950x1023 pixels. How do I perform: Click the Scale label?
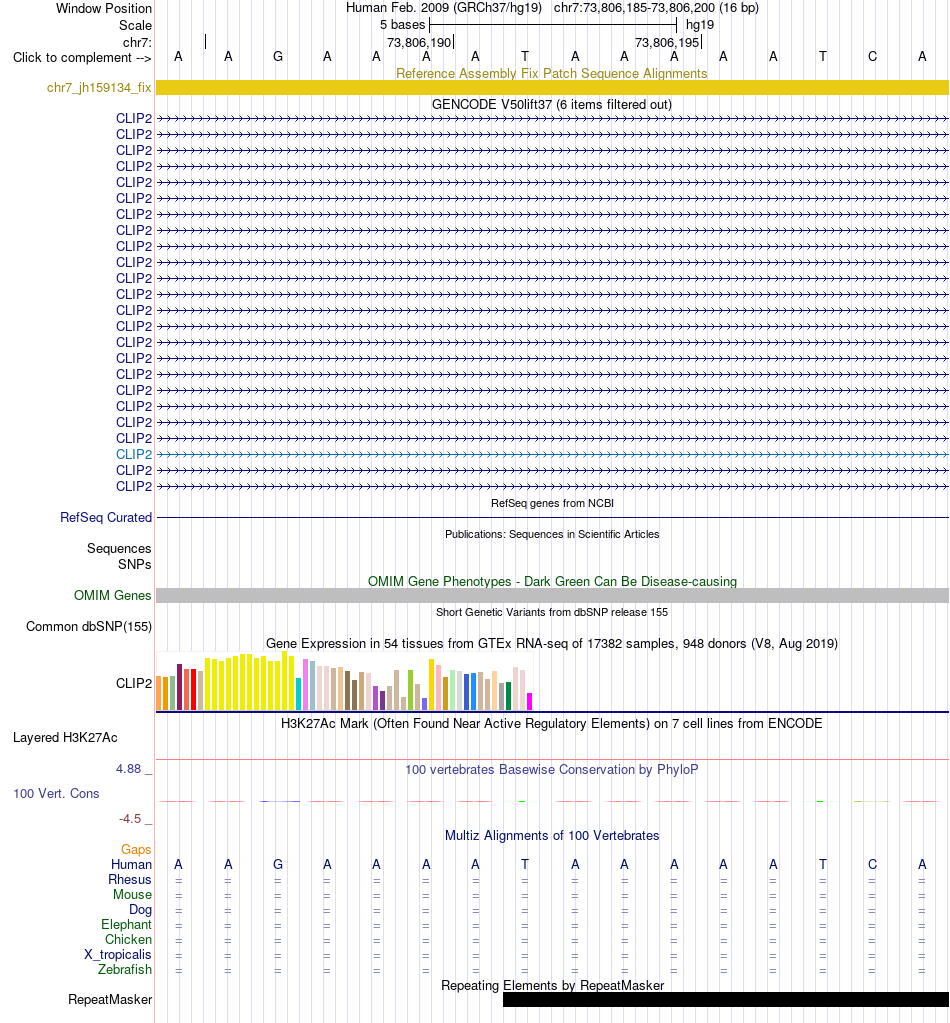135,25
